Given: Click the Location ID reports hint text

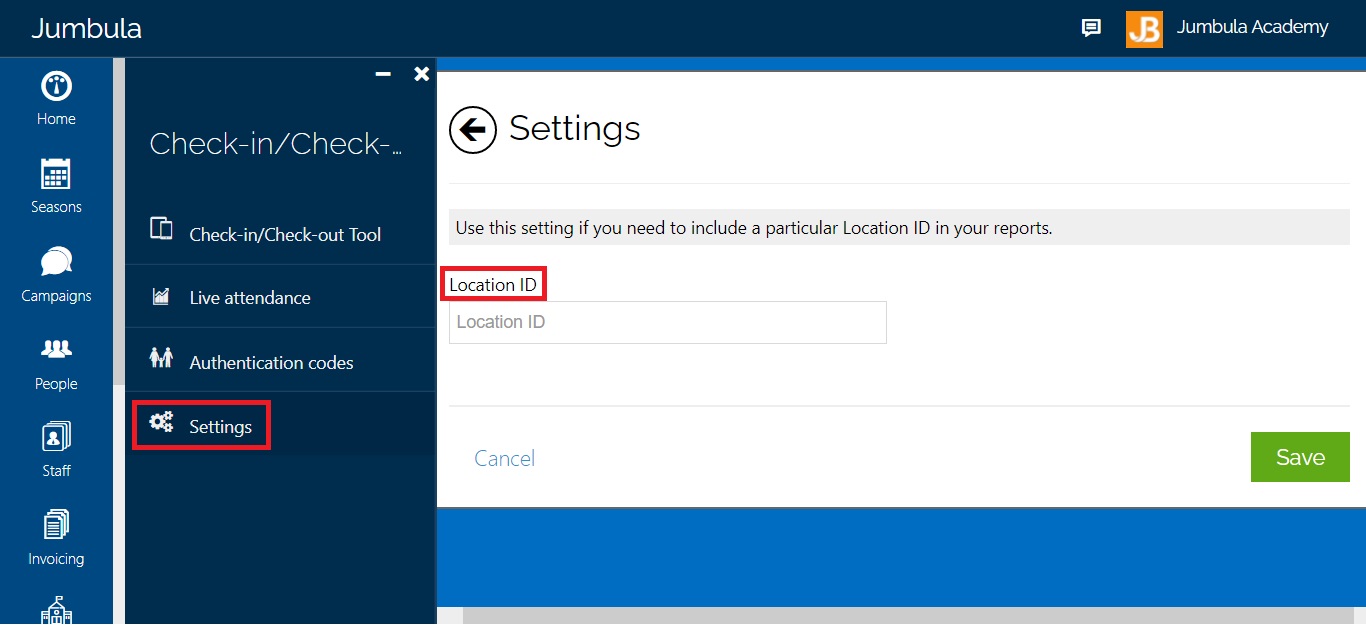Looking at the screenshot, I should click(x=754, y=227).
